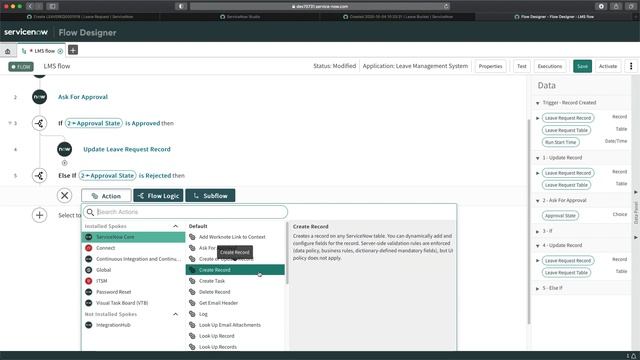Collapse the Installed Spokes section

(x=176, y=226)
